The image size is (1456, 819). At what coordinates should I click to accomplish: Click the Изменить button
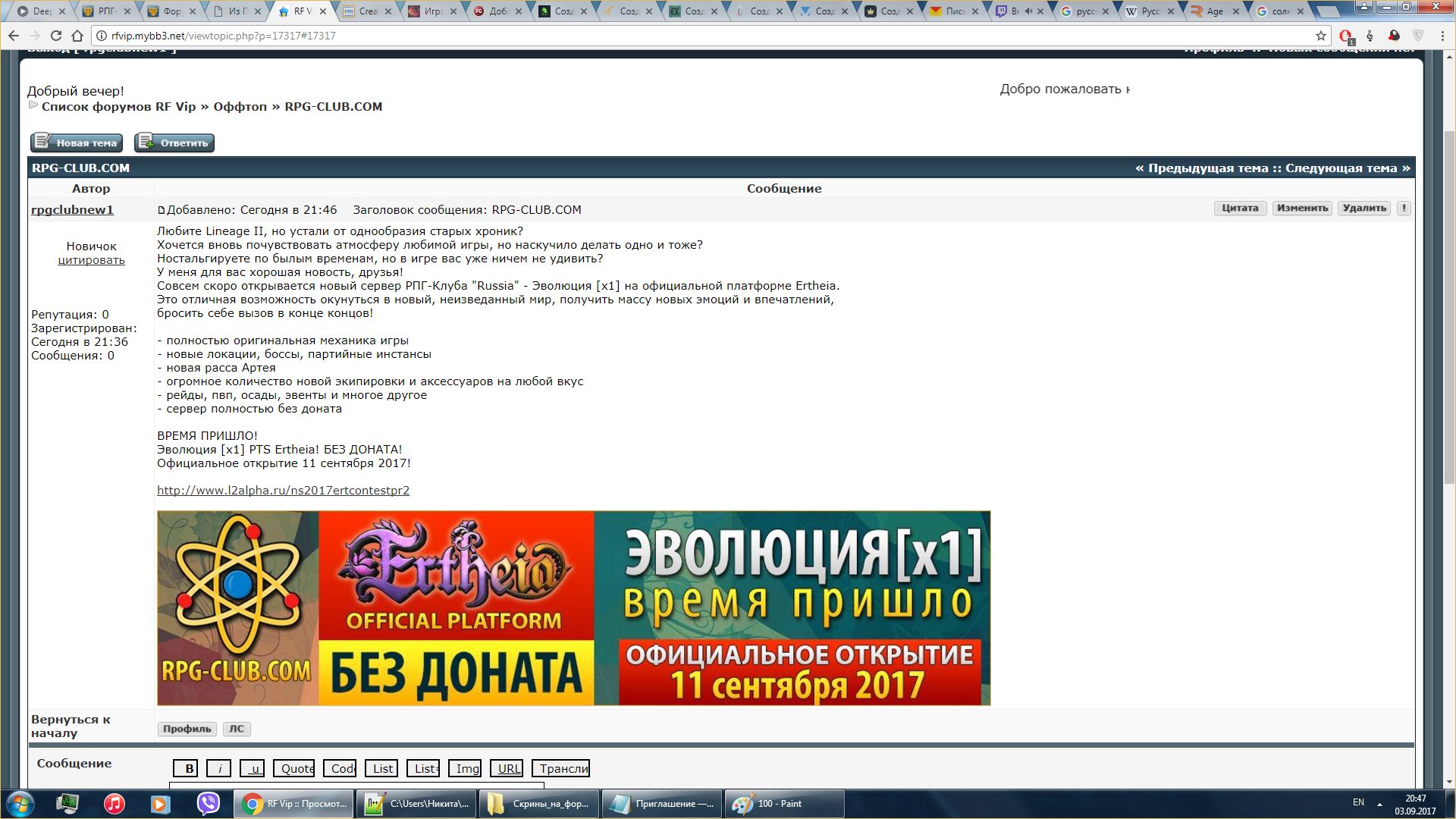pyautogui.click(x=1302, y=208)
